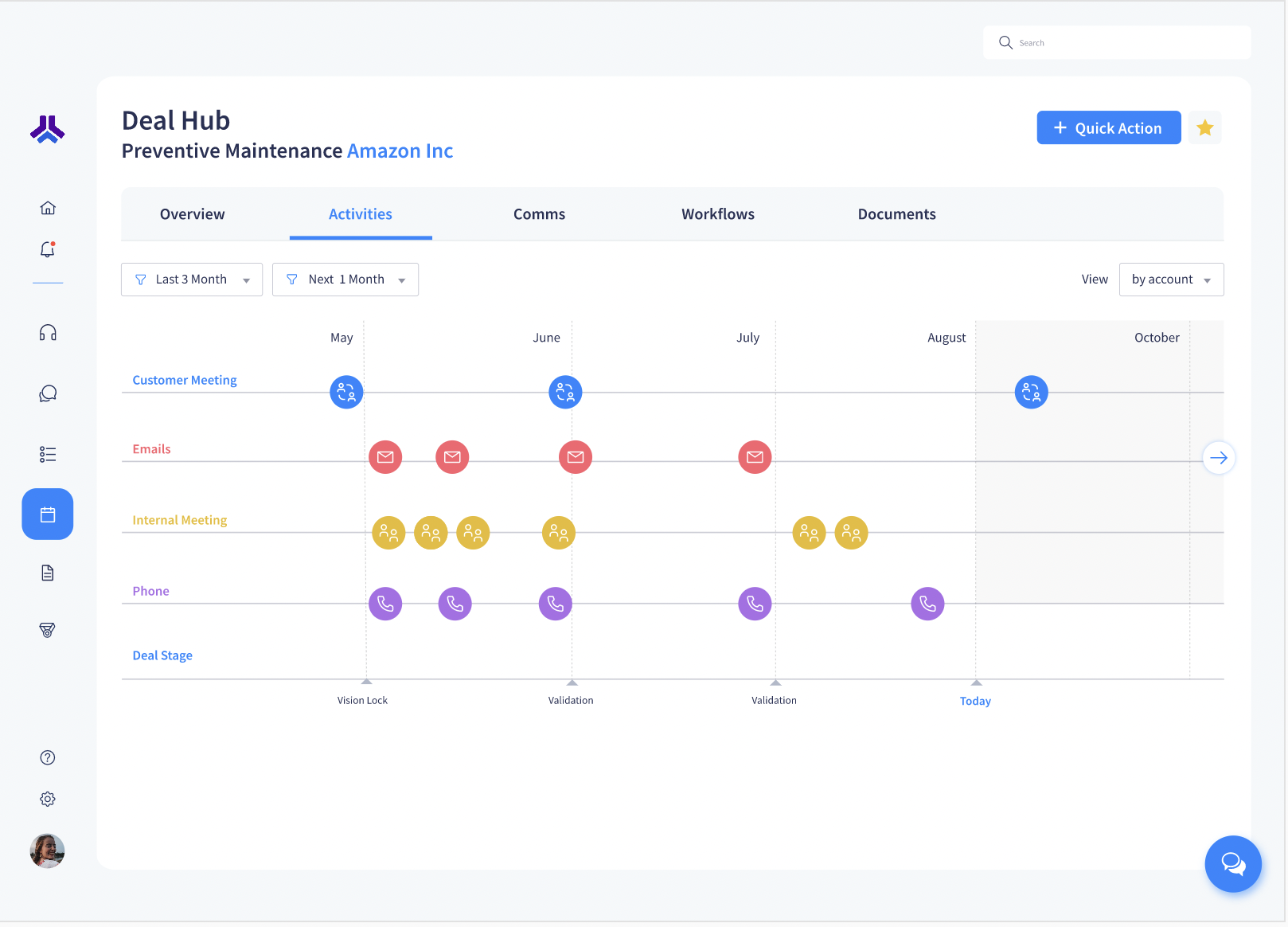
Task: Open the tasks list icon in sidebar
Action: click(x=47, y=454)
